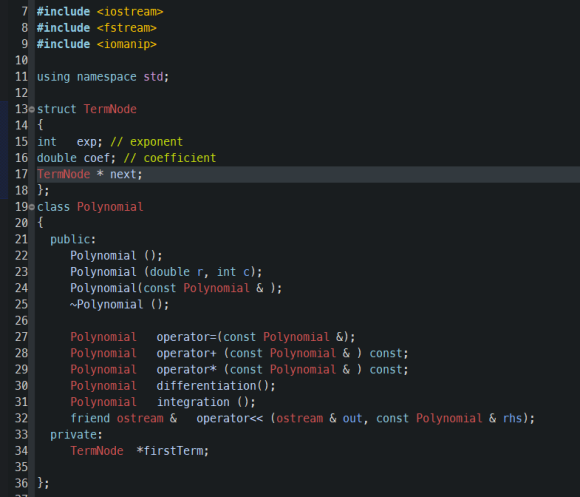Click the public access specifier
580x497 pixels.
73,240
